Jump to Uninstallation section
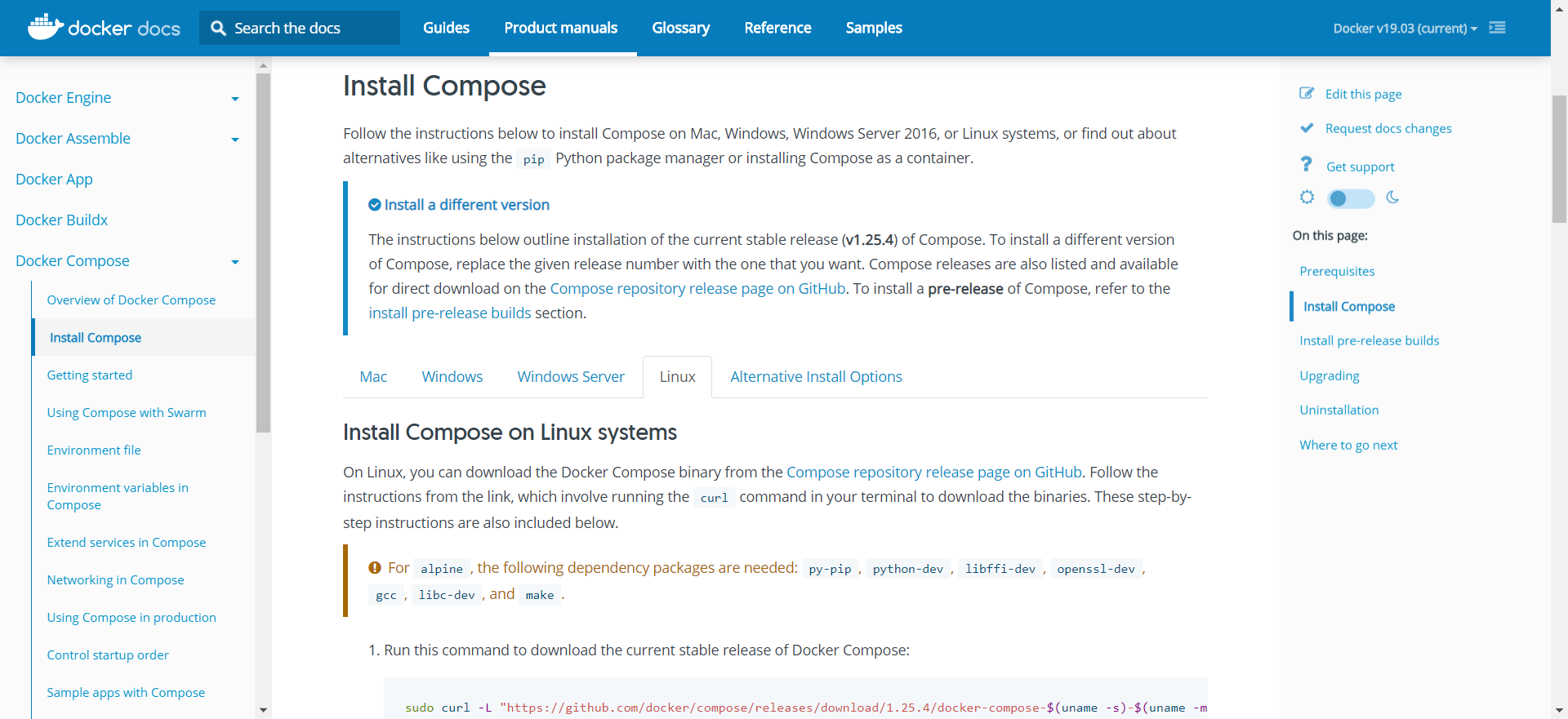This screenshot has height=719, width=1568. 1339,410
